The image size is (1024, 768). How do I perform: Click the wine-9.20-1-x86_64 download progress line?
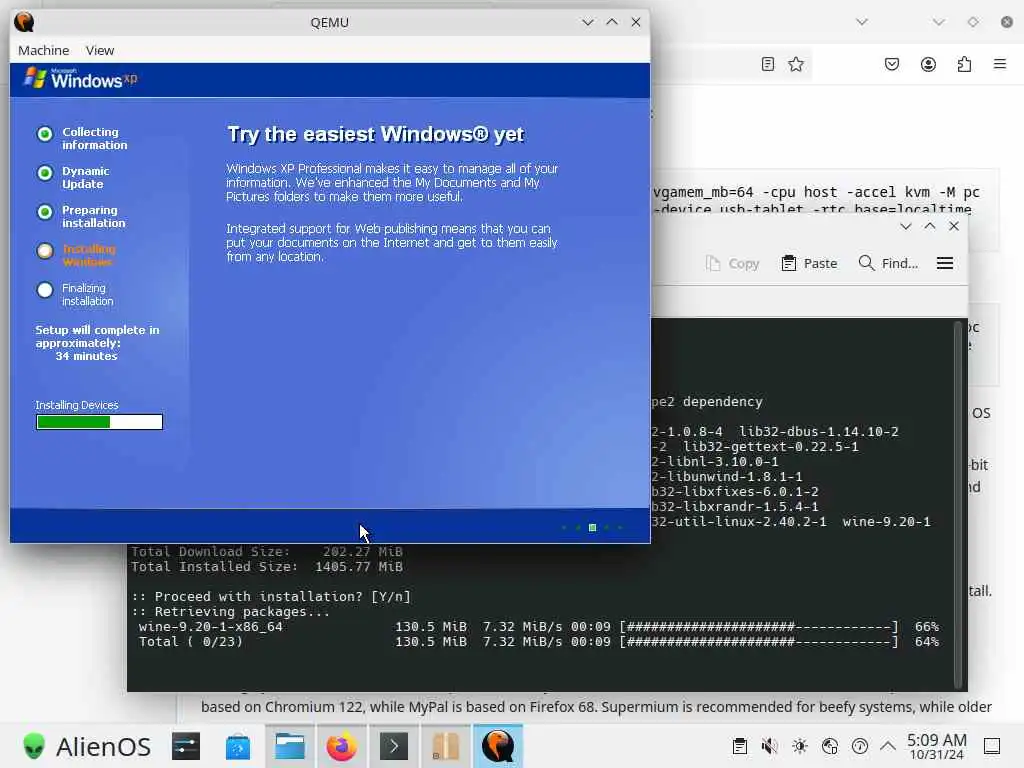pyautogui.click(x=538, y=627)
